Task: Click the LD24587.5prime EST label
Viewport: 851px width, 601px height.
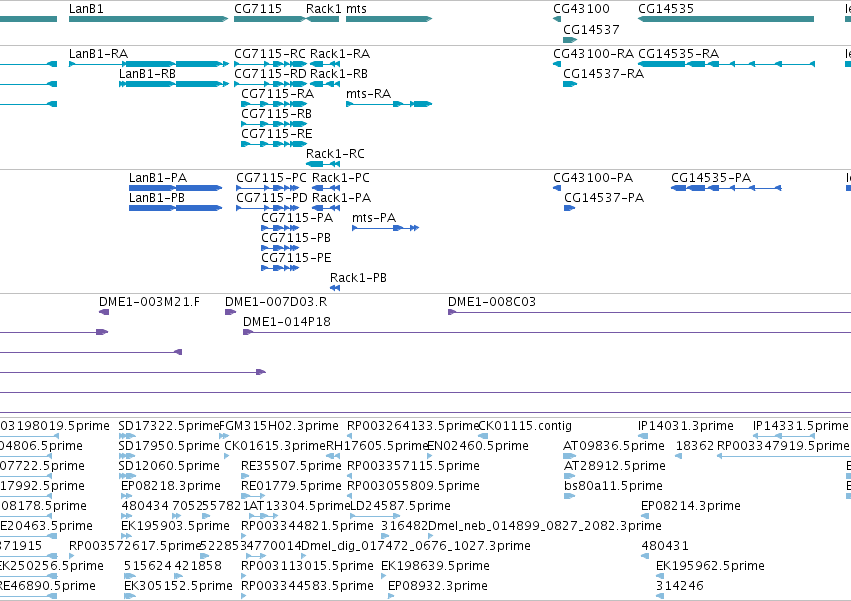Action: pyautogui.click(x=401, y=506)
